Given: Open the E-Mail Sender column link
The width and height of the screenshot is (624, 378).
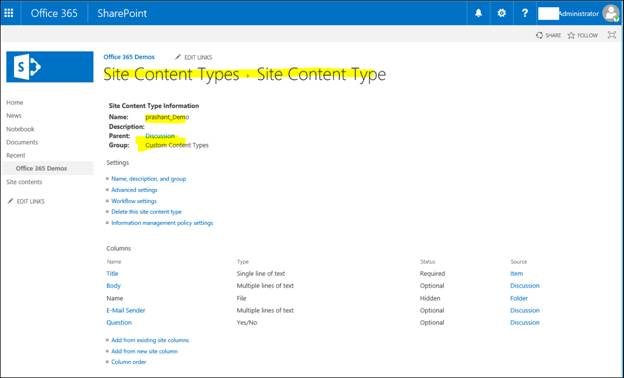Looking at the screenshot, I should point(126,310).
